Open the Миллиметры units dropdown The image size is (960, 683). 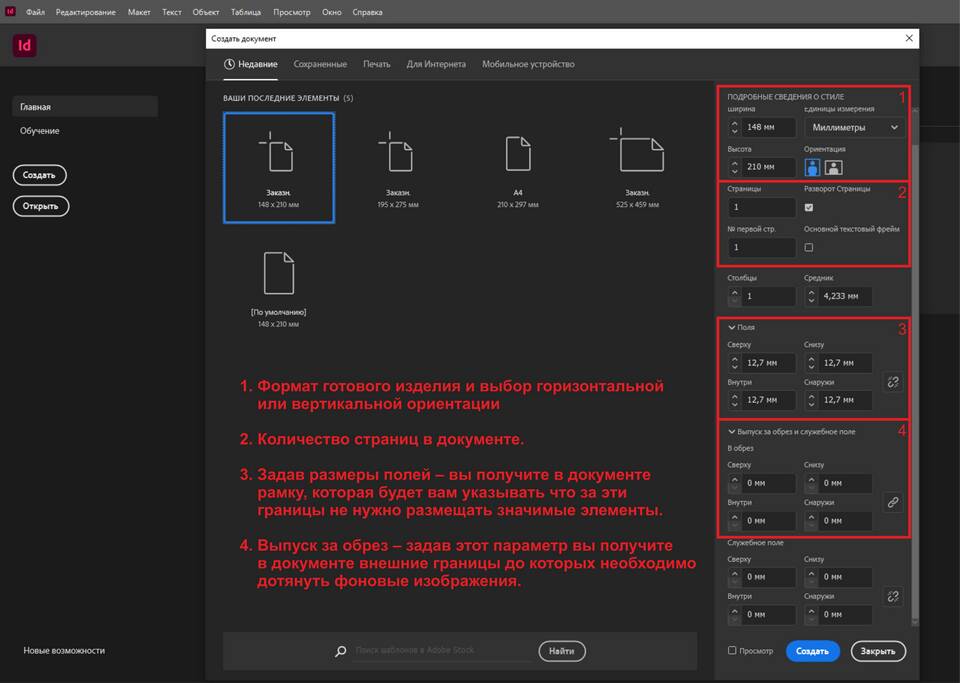pos(853,127)
